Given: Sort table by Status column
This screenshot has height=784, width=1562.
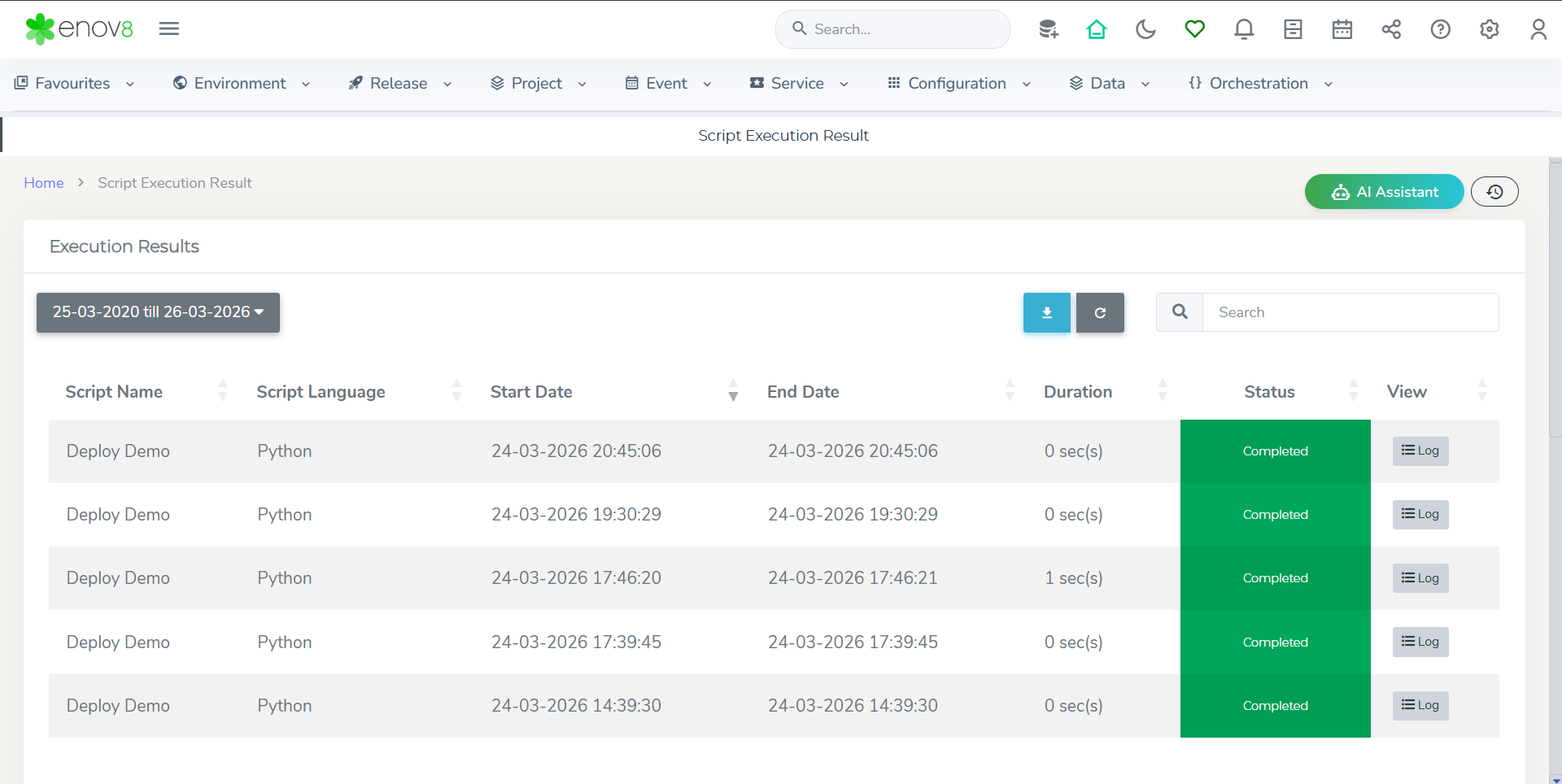Looking at the screenshot, I should pos(1269,392).
